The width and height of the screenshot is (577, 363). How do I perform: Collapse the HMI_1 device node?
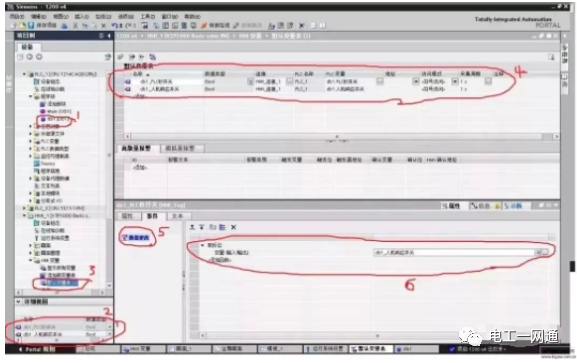coord(25,216)
